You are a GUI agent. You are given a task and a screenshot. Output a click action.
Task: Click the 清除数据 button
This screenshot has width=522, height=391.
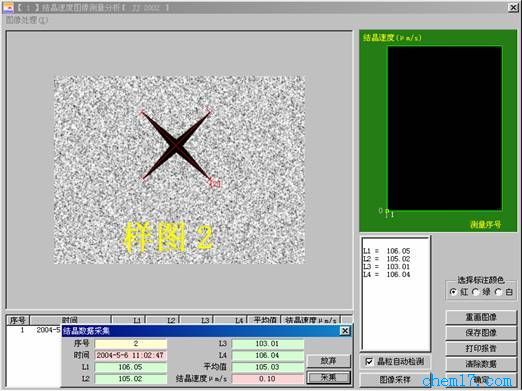[481, 364]
